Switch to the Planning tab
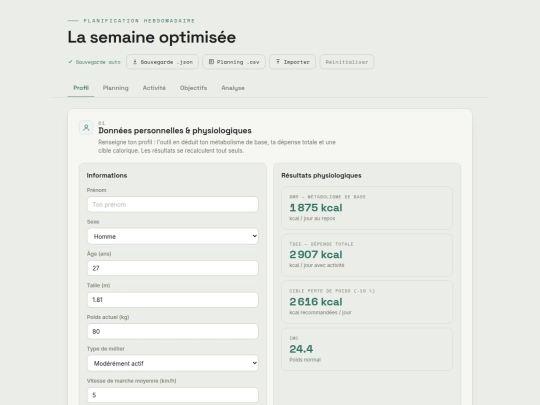Screen dimensions: 540x405 pyautogui.click(x=115, y=88)
